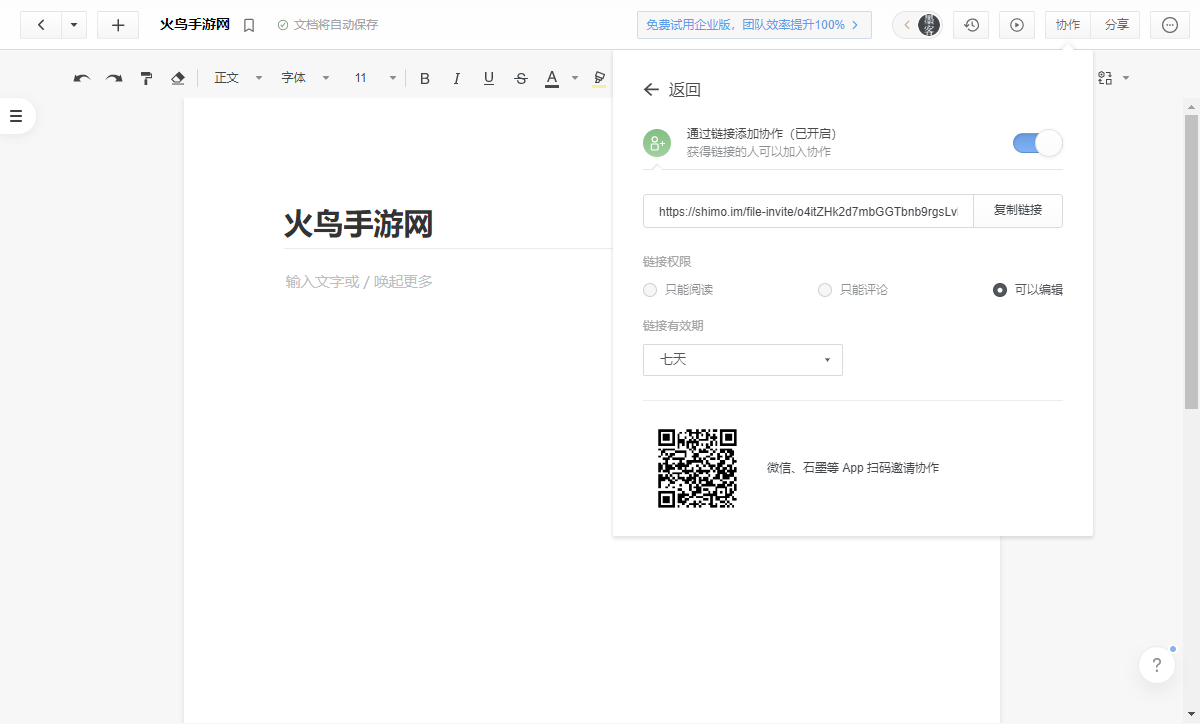Clear formatting with the eraser icon
Image resolution: width=1200 pixels, height=724 pixels.
pyautogui.click(x=178, y=78)
